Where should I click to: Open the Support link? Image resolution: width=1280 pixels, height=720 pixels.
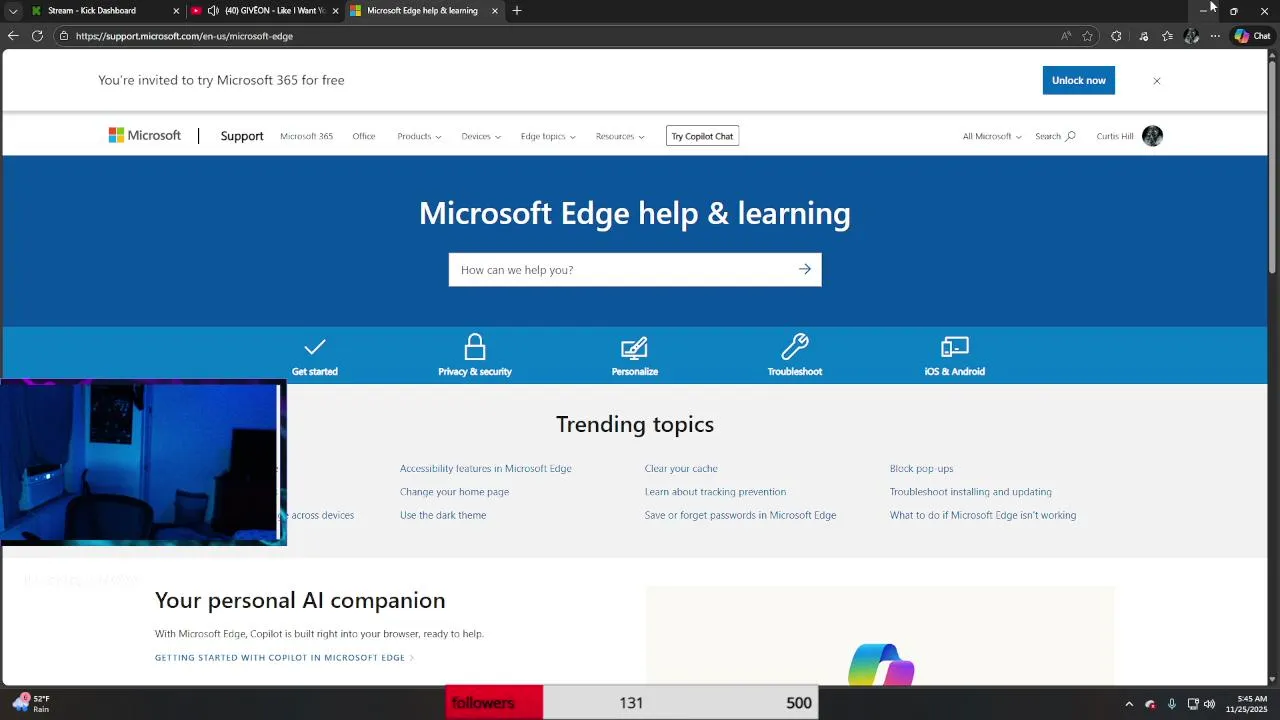pyautogui.click(x=242, y=136)
